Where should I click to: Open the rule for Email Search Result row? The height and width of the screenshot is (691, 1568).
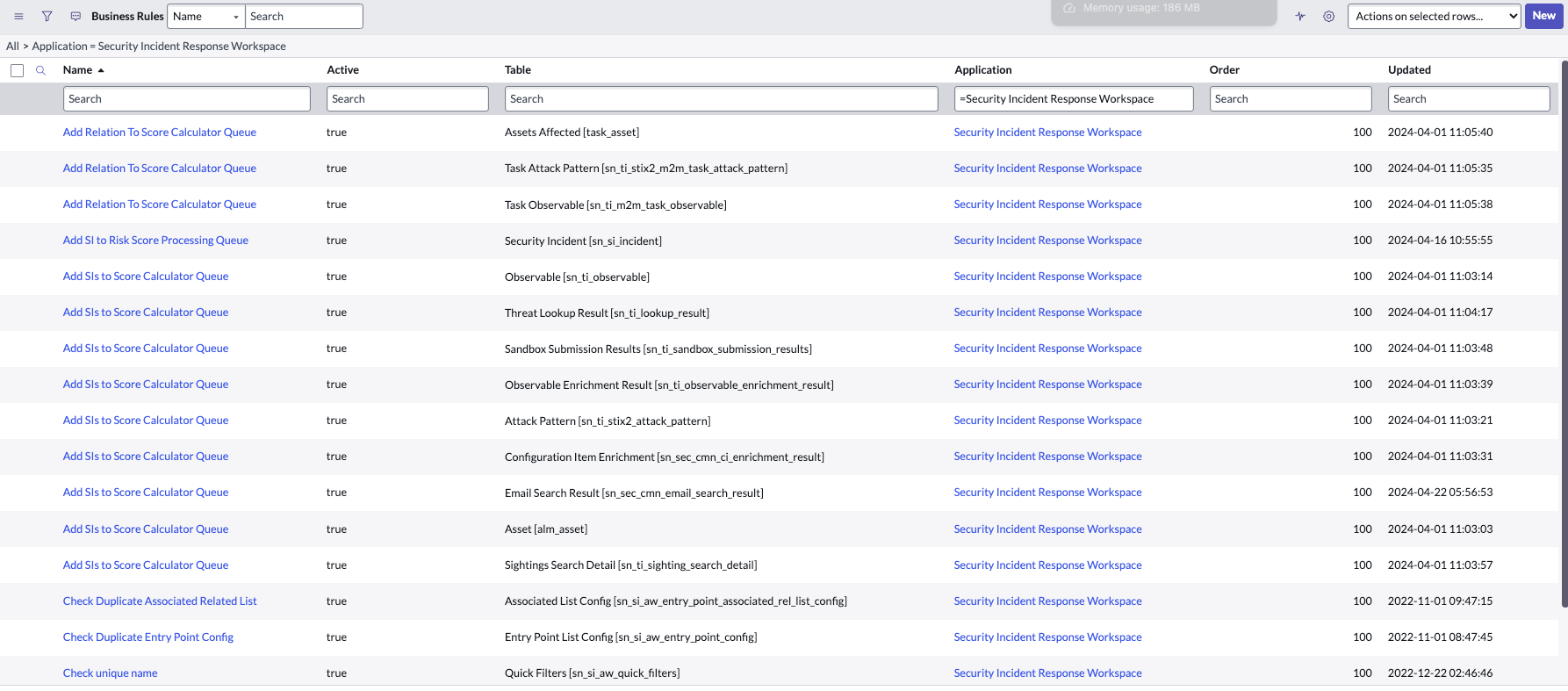click(x=146, y=493)
